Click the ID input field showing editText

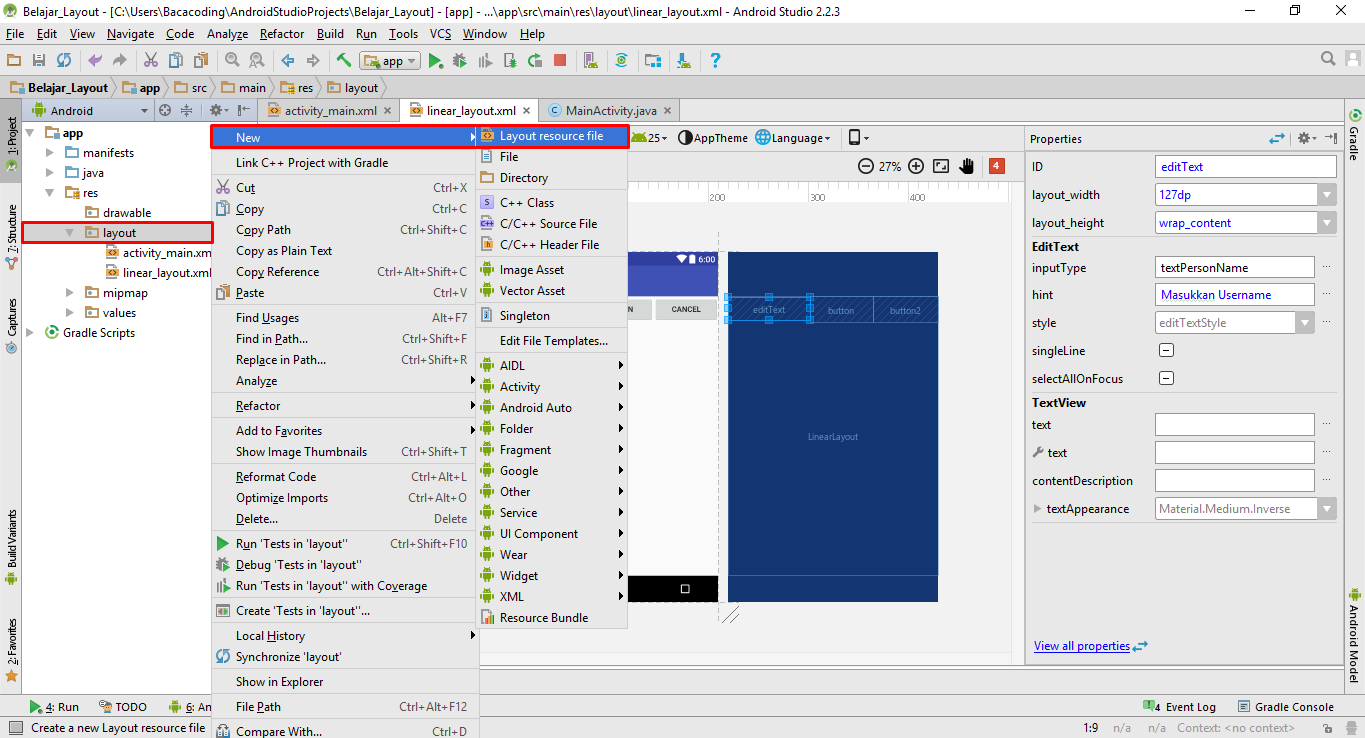pos(1245,166)
